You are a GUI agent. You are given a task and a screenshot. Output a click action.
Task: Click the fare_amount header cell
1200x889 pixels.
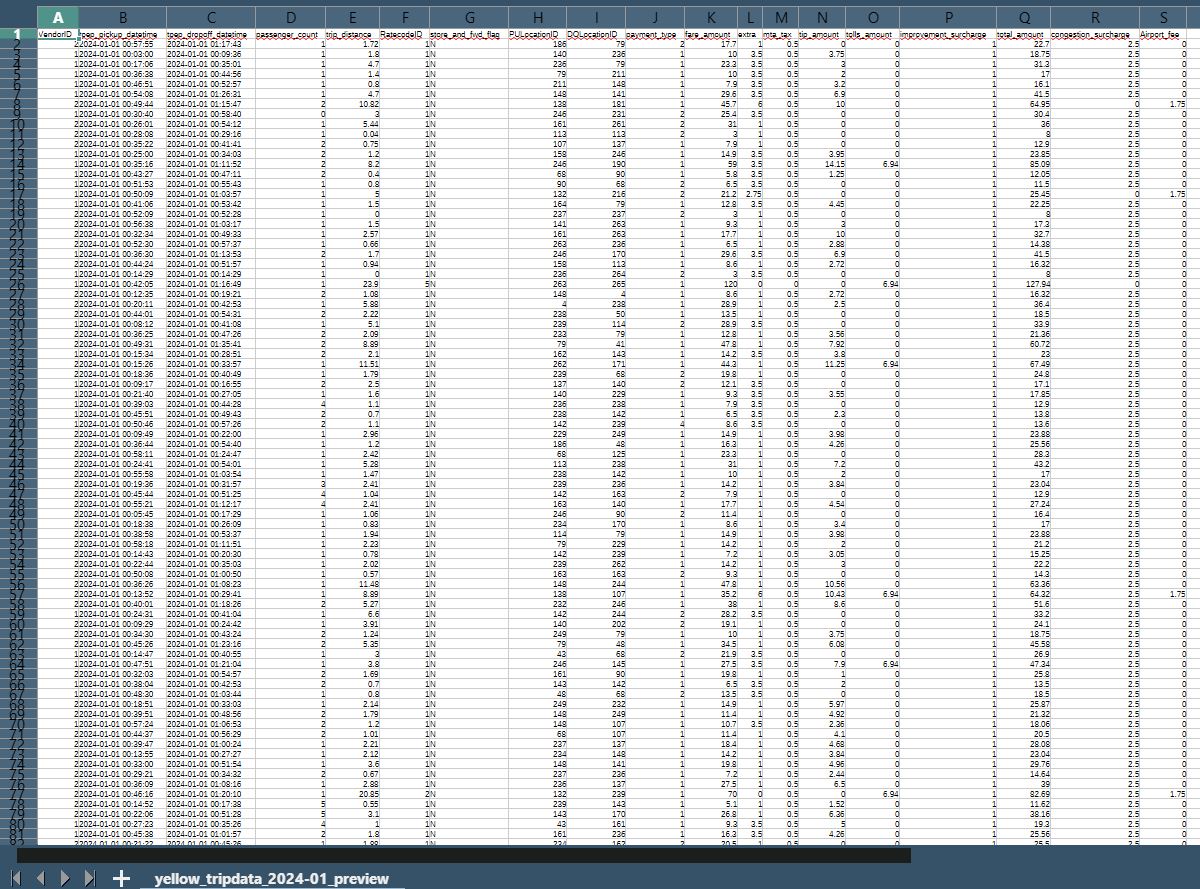712,34
